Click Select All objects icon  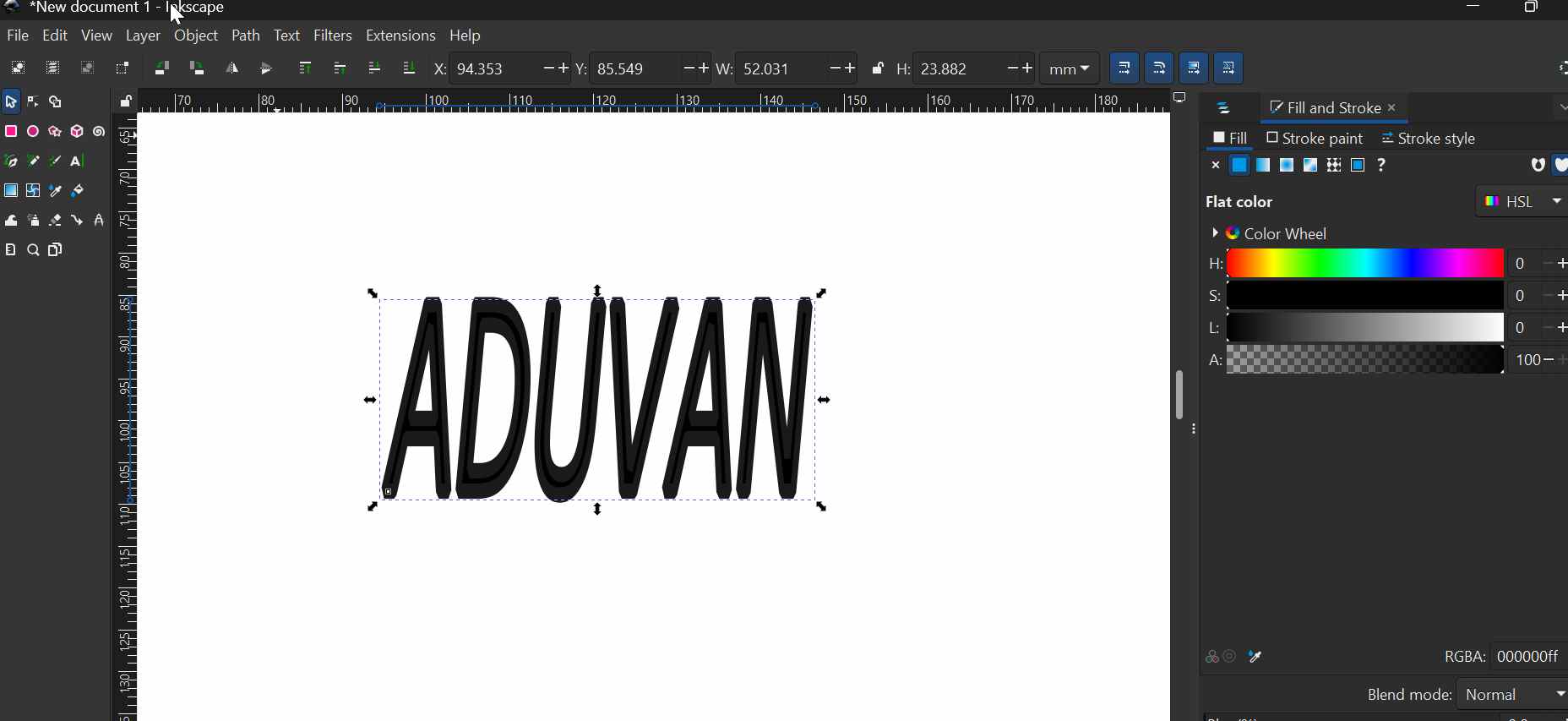coord(18,68)
